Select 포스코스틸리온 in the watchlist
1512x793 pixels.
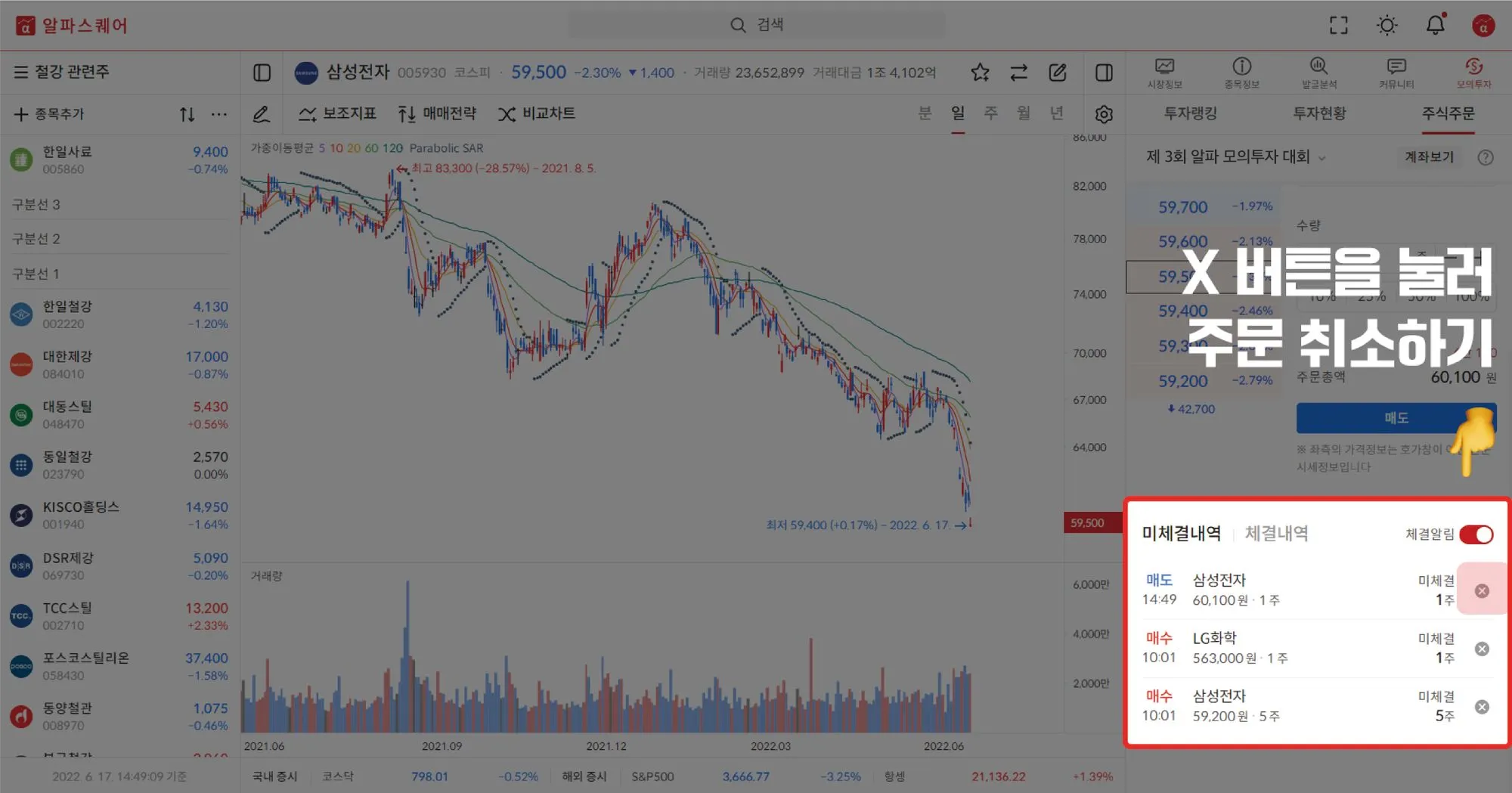click(119, 666)
